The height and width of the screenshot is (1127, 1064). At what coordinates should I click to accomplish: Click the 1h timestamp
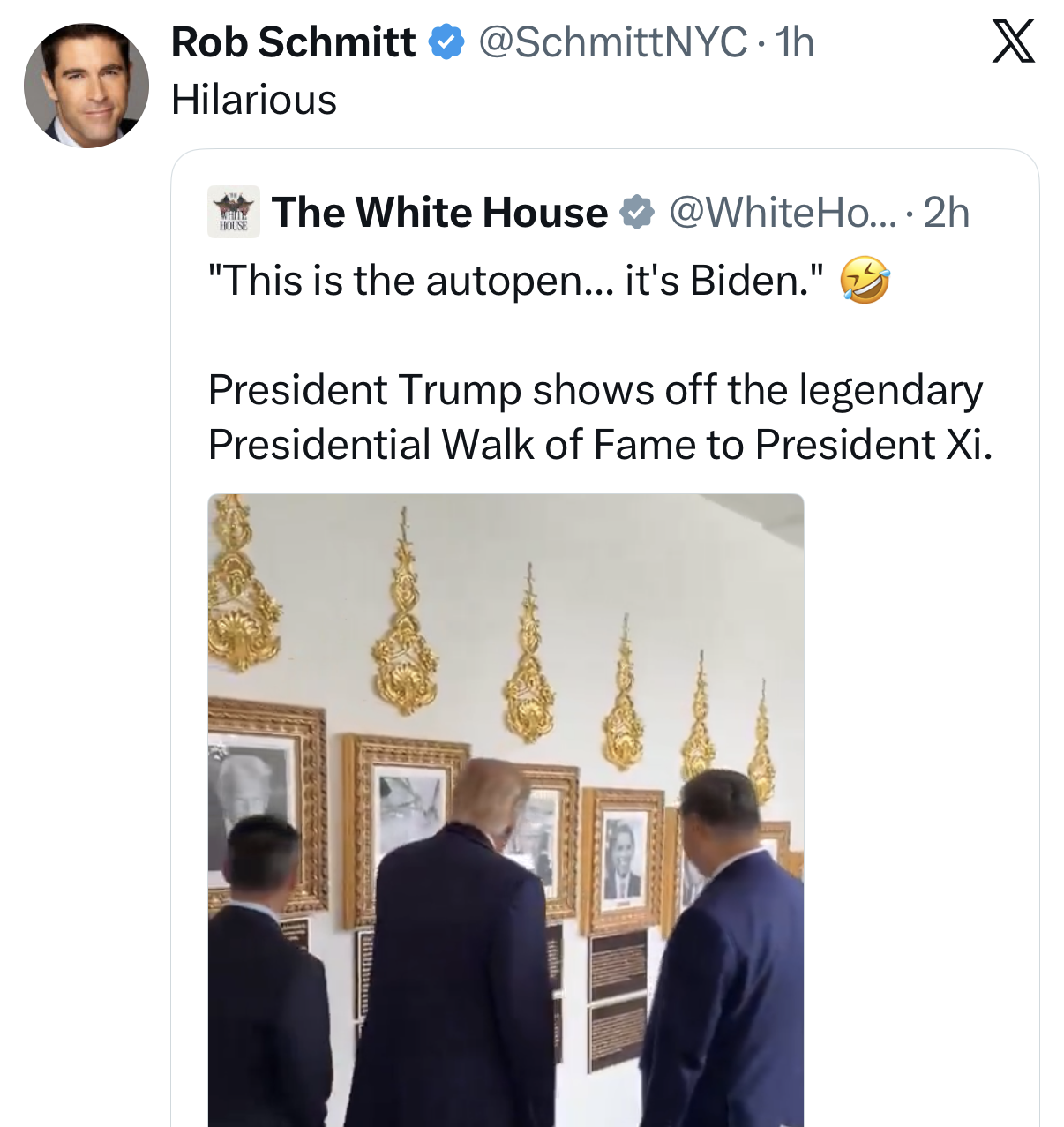pyautogui.click(x=794, y=42)
